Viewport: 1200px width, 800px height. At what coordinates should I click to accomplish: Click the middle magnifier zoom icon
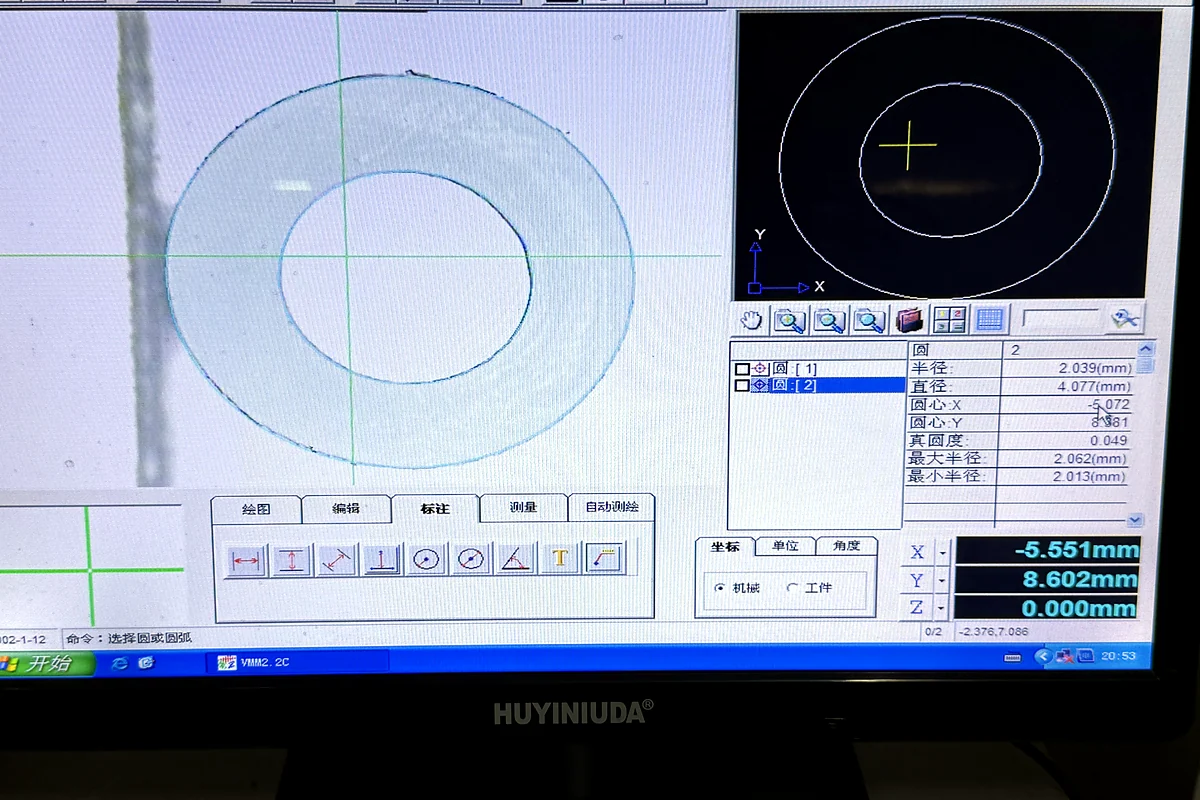tap(829, 321)
